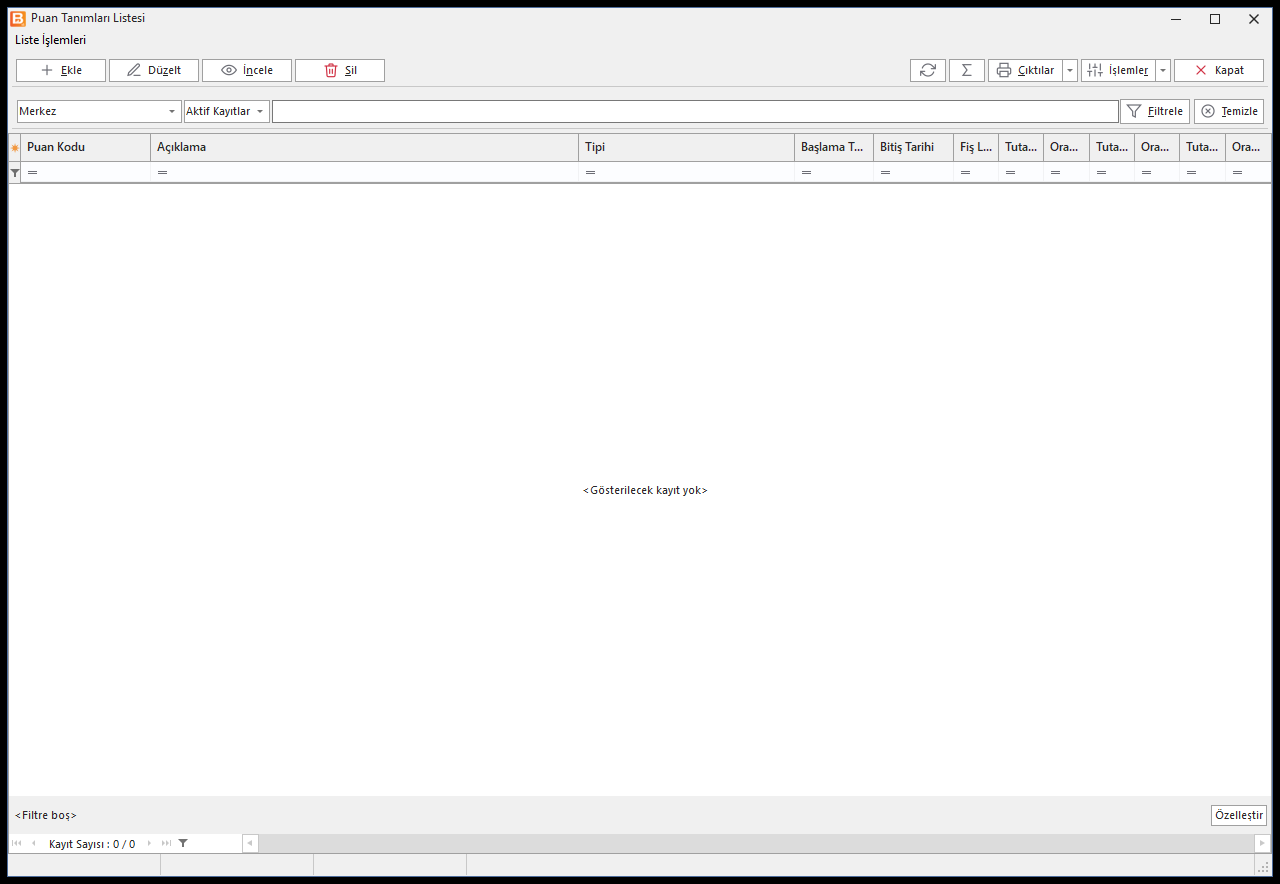Image resolution: width=1280 pixels, height=884 pixels.
Task: Focus the search filter text field
Action: (x=695, y=111)
